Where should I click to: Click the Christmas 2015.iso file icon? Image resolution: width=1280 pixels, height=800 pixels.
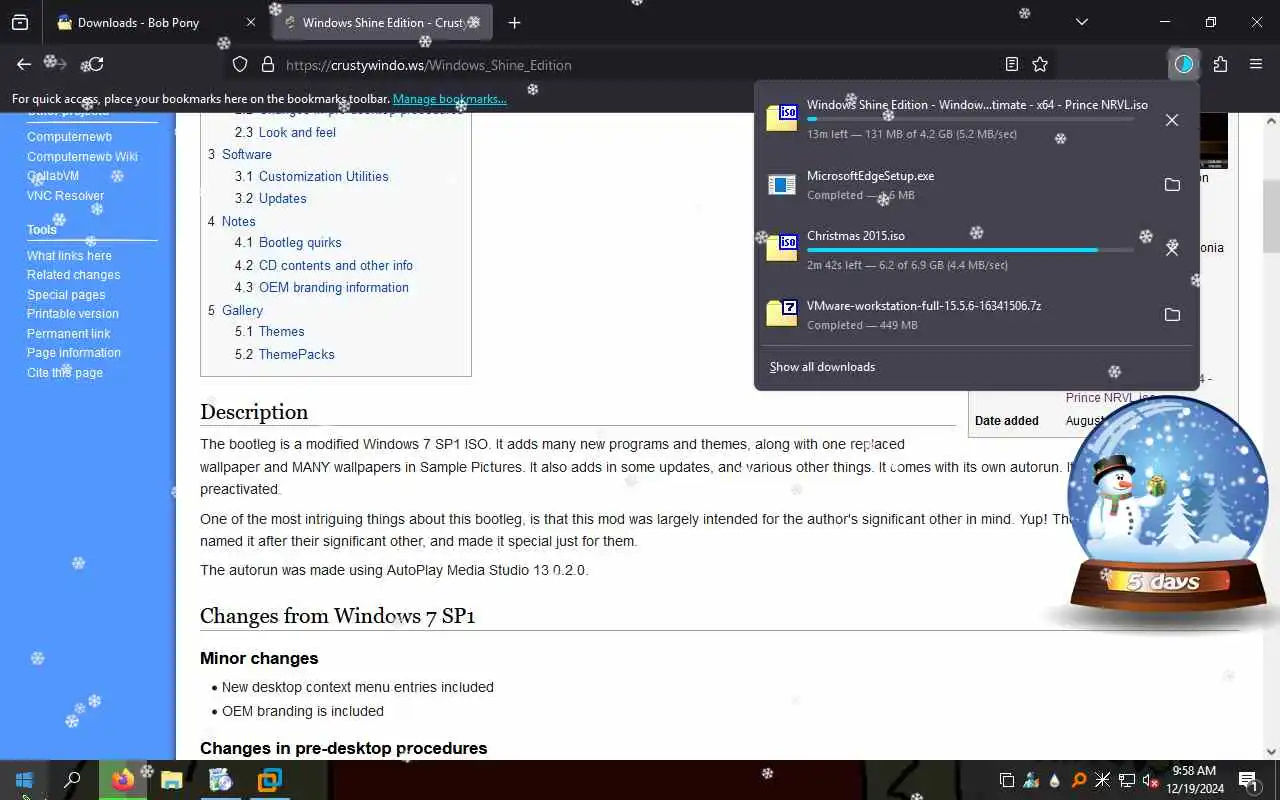point(782,246)
